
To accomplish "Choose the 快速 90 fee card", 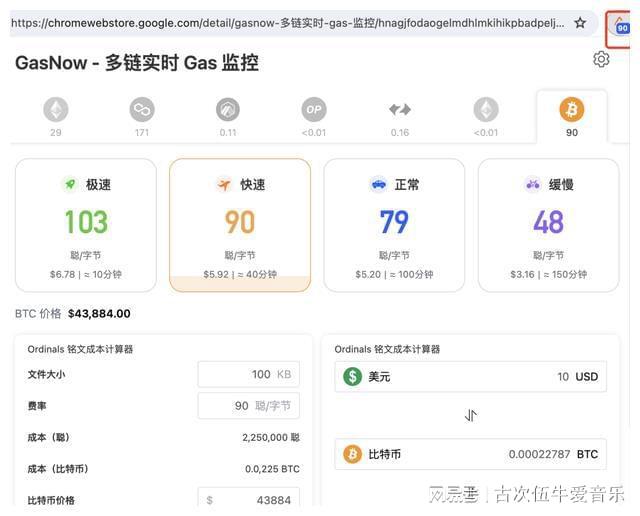I will 240,225.
